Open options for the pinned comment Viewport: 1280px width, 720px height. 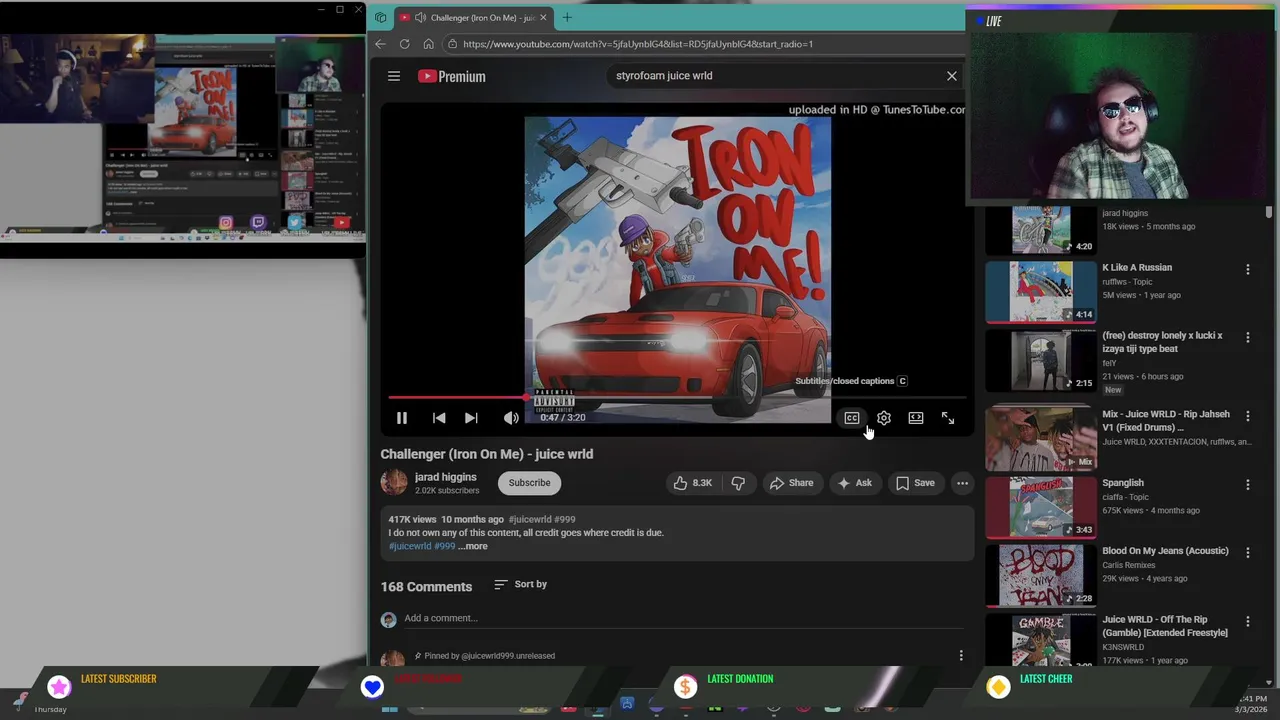click(961, 656)
